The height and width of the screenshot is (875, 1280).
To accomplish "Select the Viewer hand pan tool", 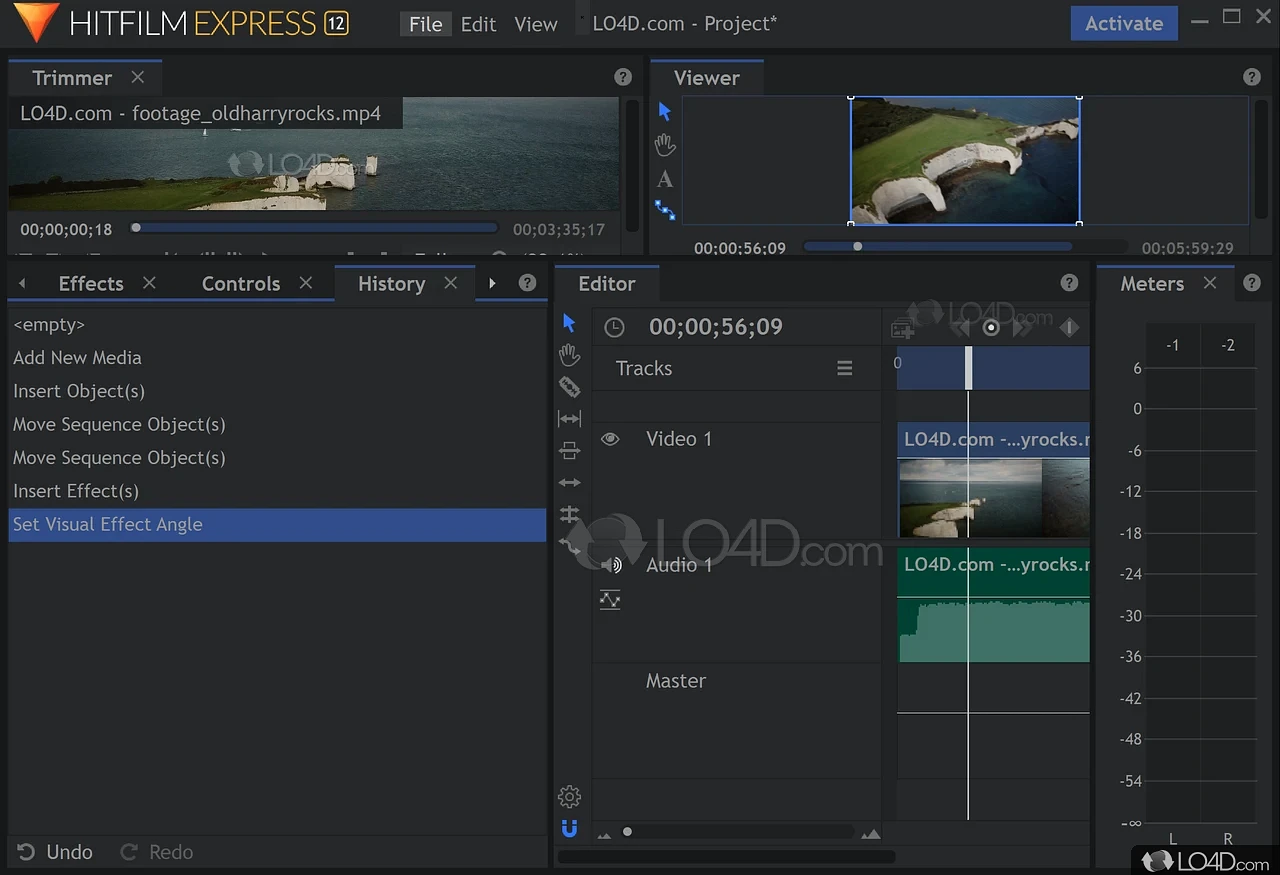I will (665, 145).
